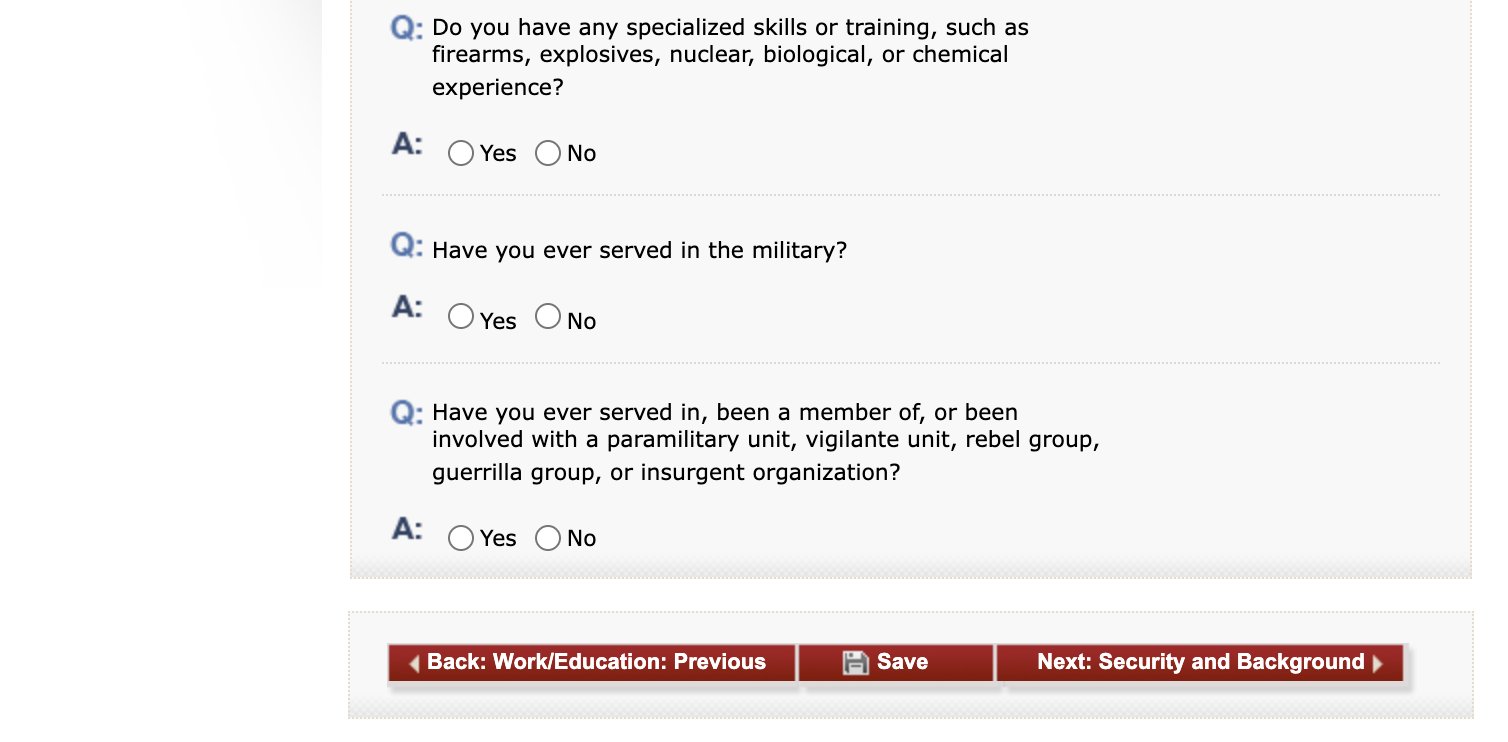Click the right arrow icon on Next button
The width and height of the screenshot is (1508, 742).
1378,663
